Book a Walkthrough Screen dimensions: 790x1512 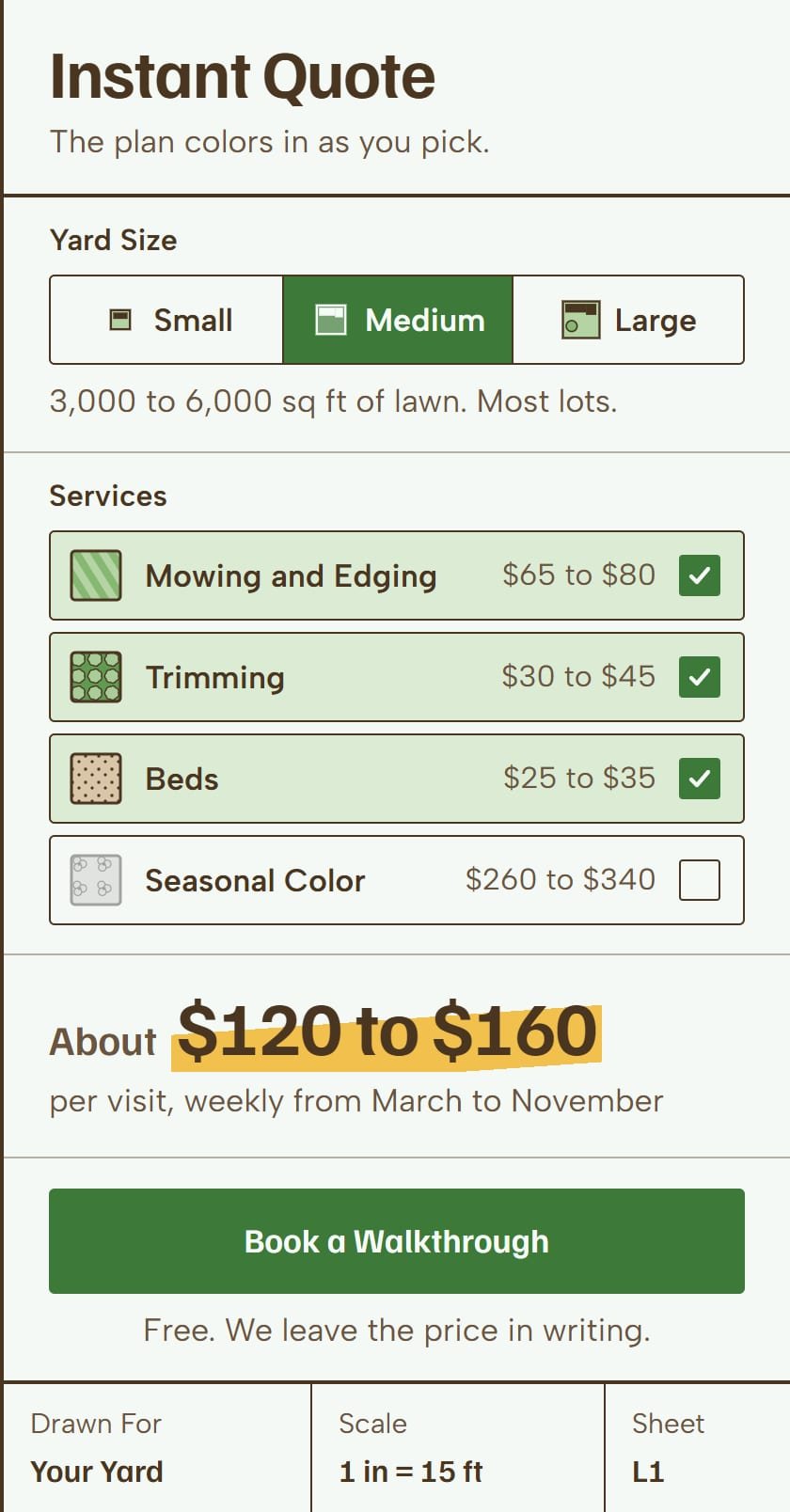click(397, 1241)
